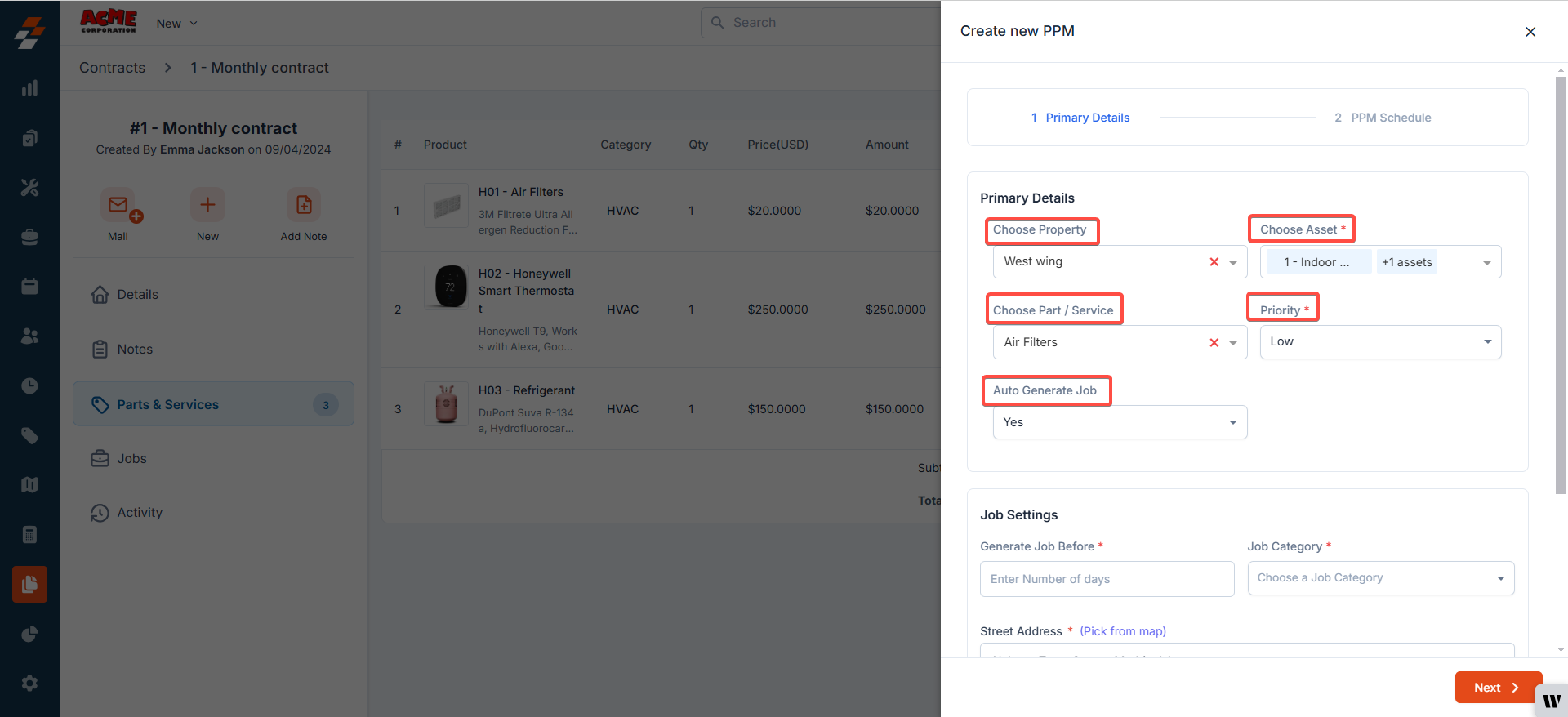The width and height of the screenshot is (1568, 717).
Task: Clear the West wing property selection
Action: coord(1214,262)
